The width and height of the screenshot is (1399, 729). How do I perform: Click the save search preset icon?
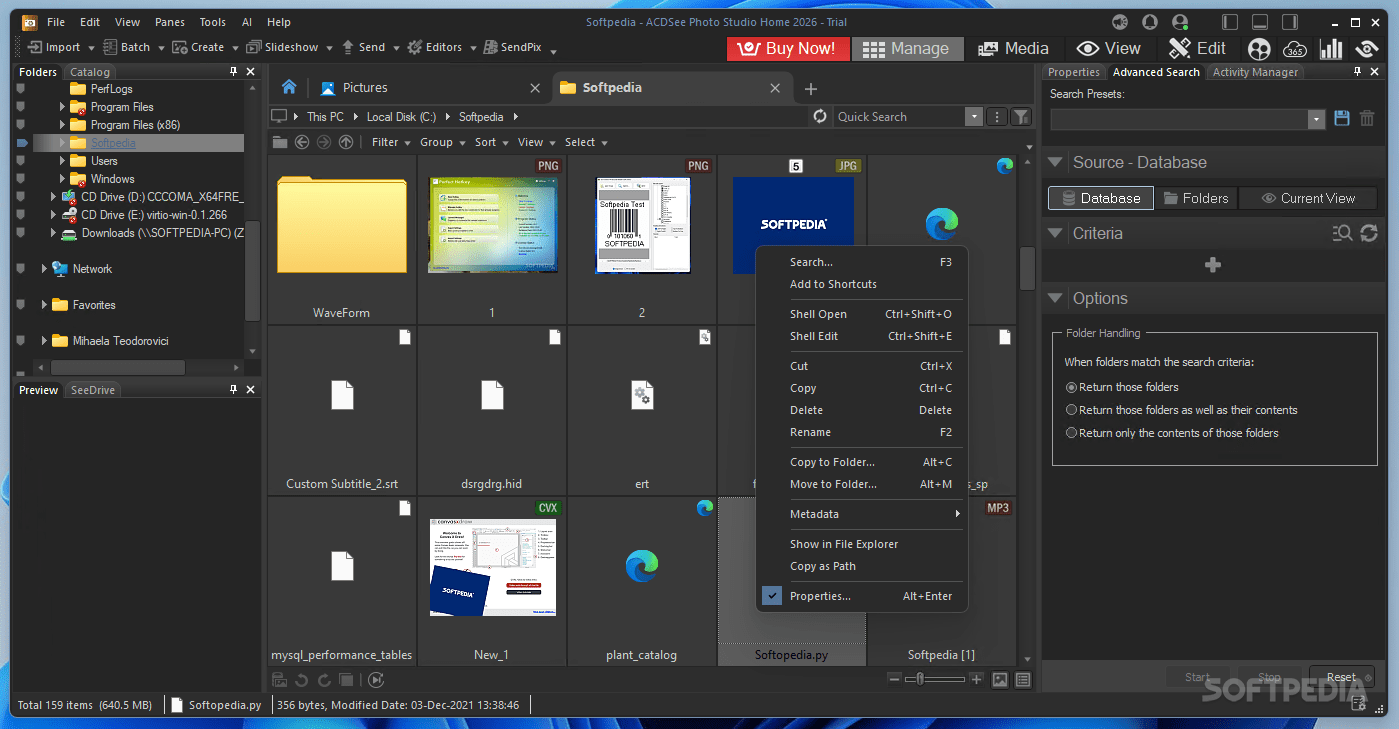1341,118
